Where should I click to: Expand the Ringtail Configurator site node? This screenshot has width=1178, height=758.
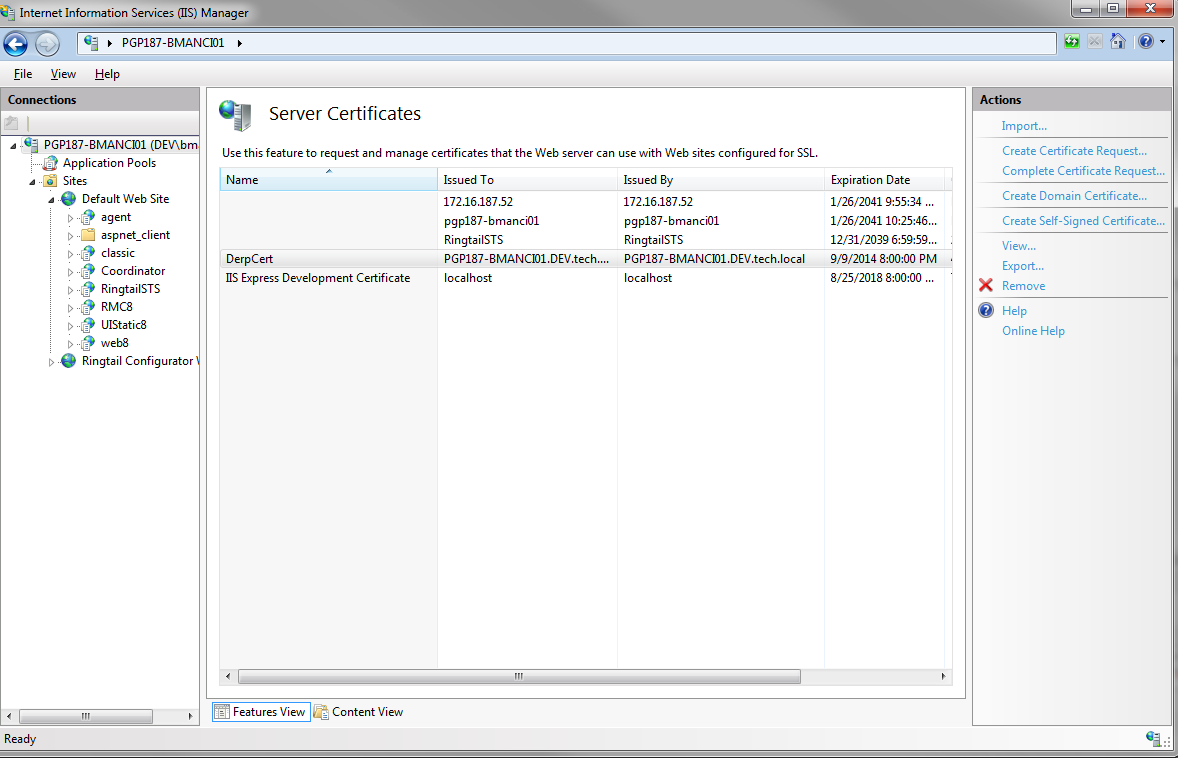point(51,362)
